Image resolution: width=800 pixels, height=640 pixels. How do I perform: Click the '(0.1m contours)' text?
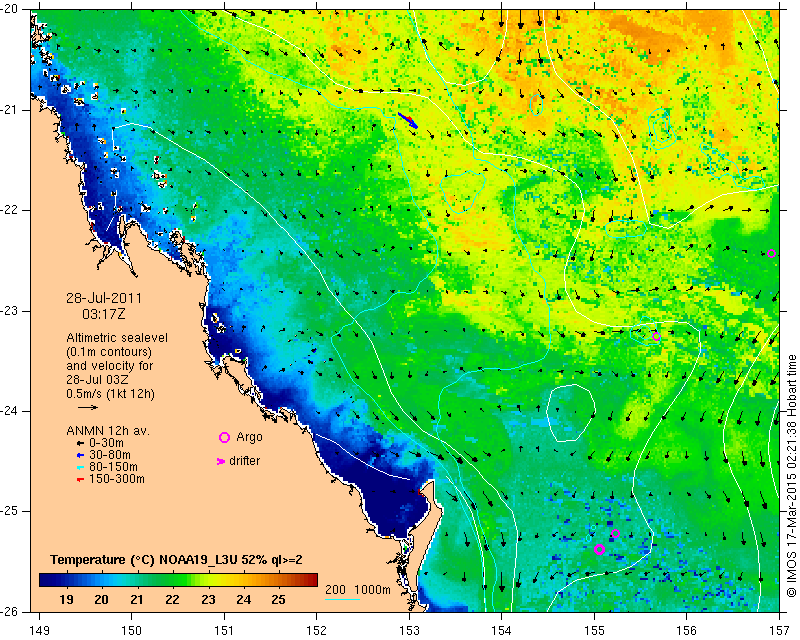[109, 352]
